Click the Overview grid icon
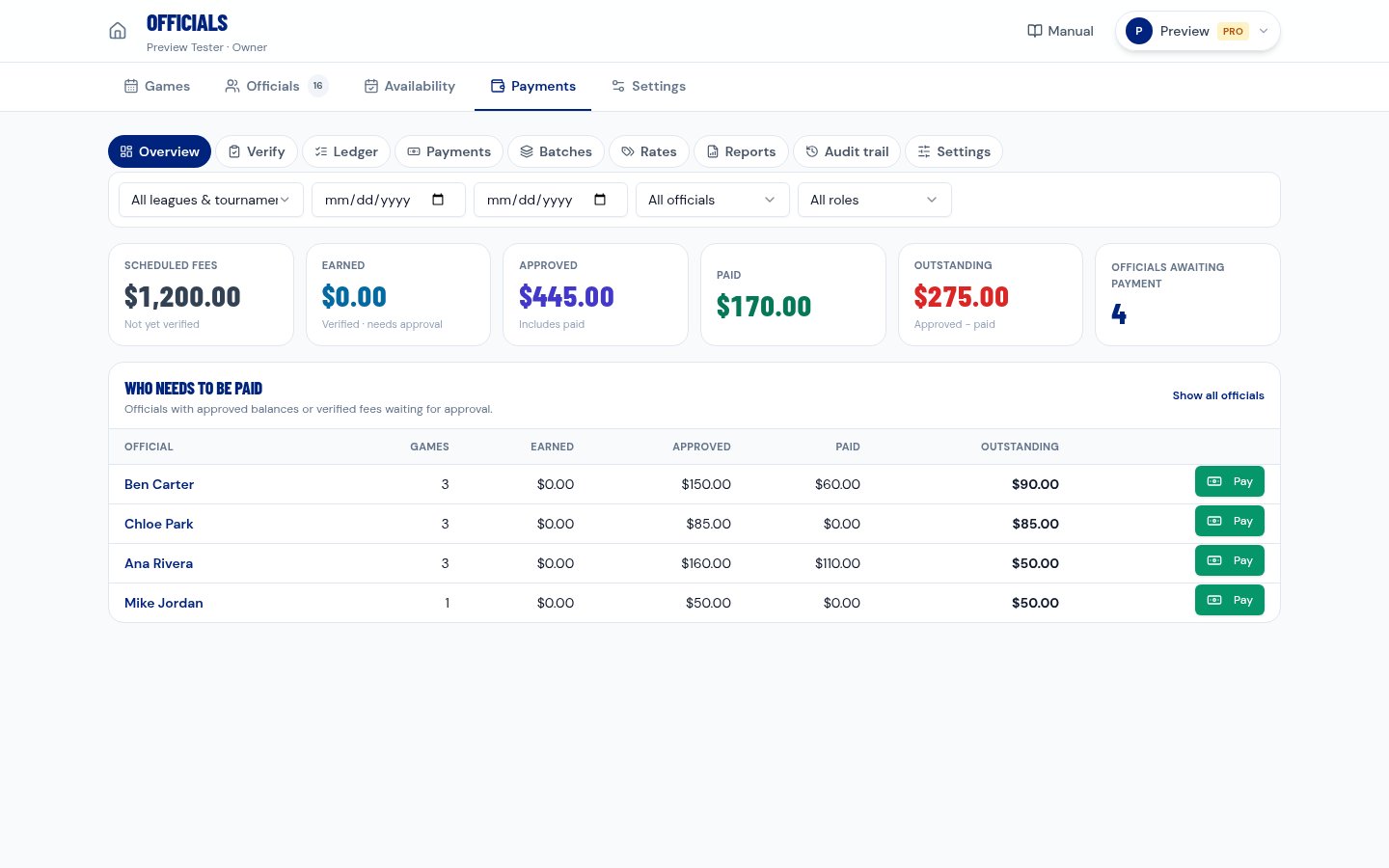The image size is (1389, 868). (126, 151)
